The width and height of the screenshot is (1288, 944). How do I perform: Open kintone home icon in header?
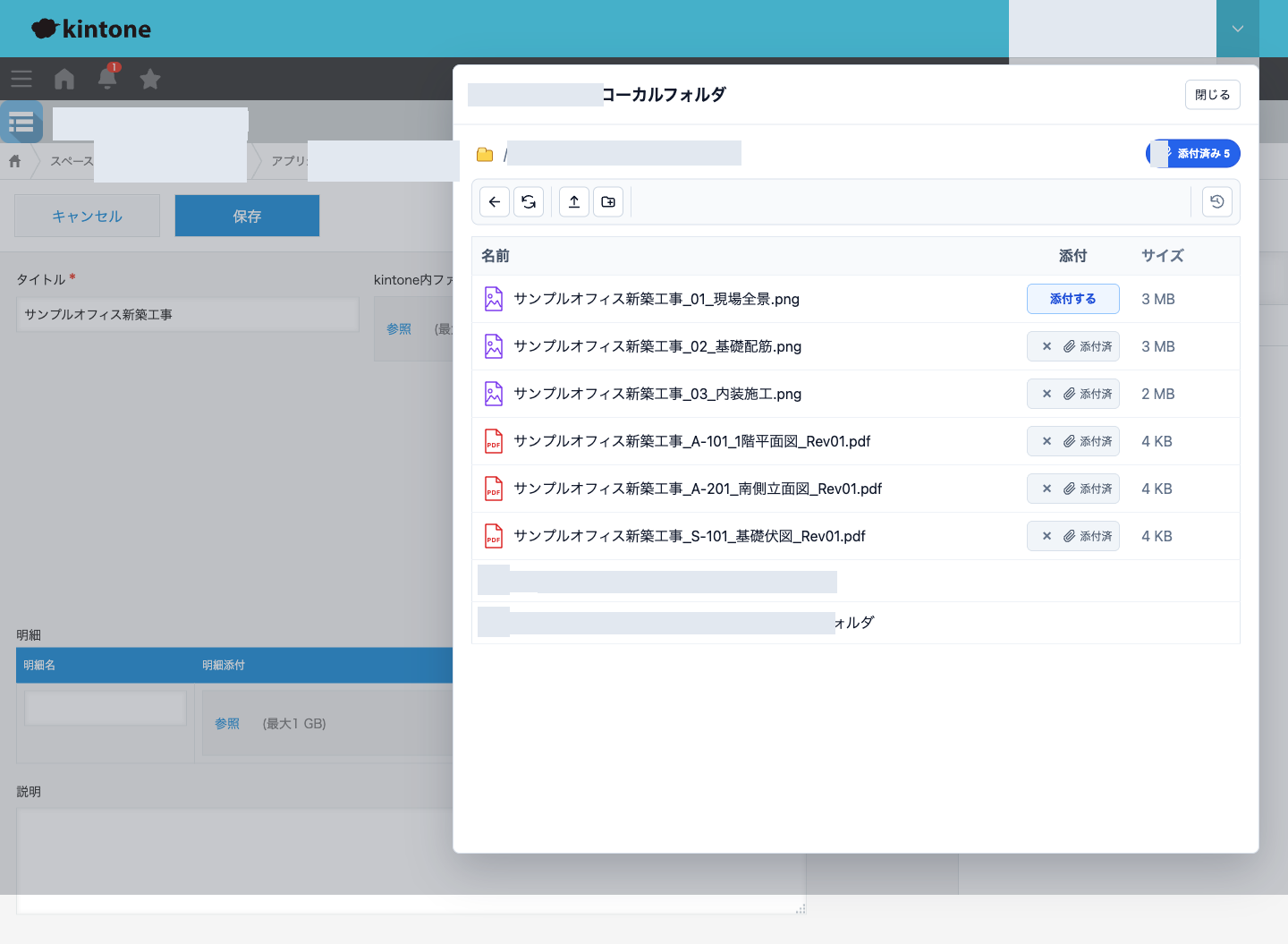pyautogui.click(x=64, y=79)
